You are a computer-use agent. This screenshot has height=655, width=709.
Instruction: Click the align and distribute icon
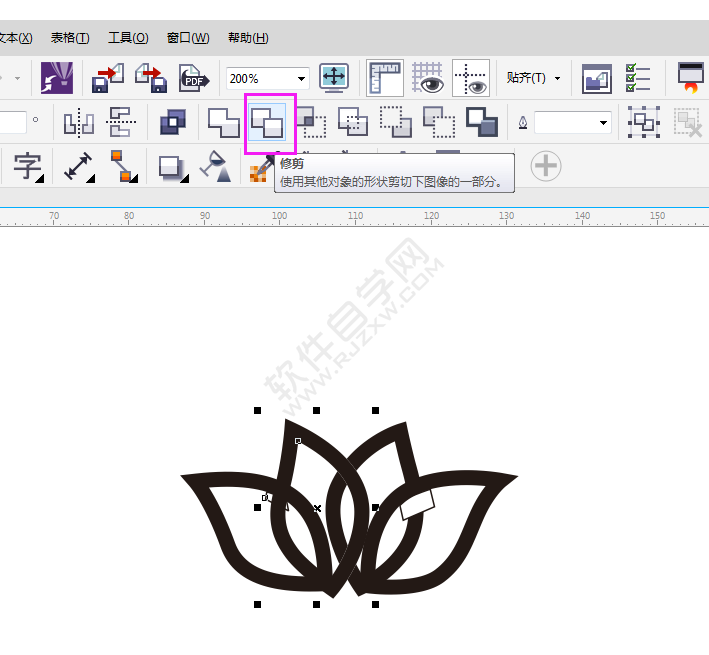121,122
